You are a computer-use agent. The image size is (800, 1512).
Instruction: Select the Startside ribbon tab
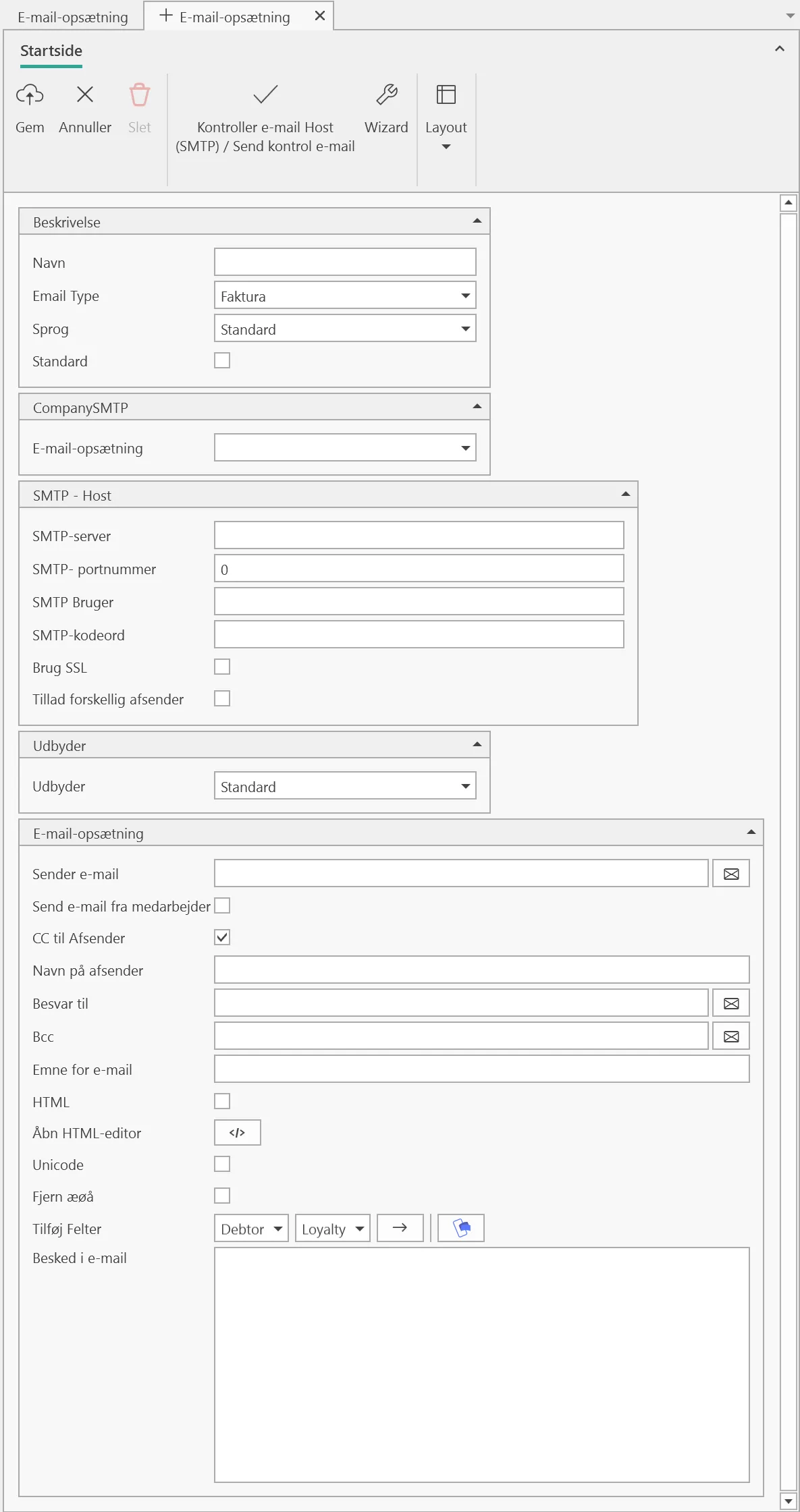pyautogui.click(x=51, y=51)
